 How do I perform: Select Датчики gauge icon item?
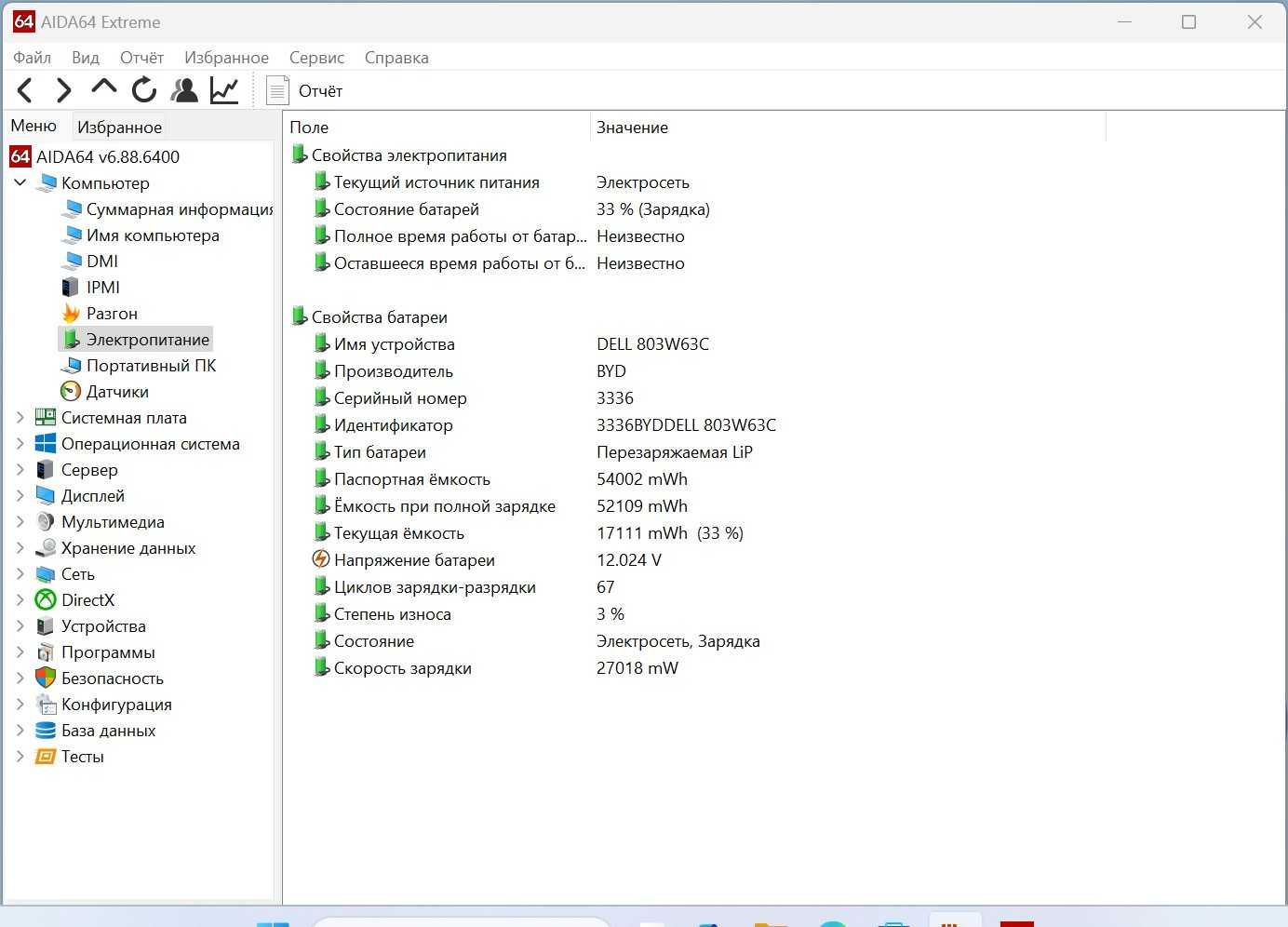71,392
